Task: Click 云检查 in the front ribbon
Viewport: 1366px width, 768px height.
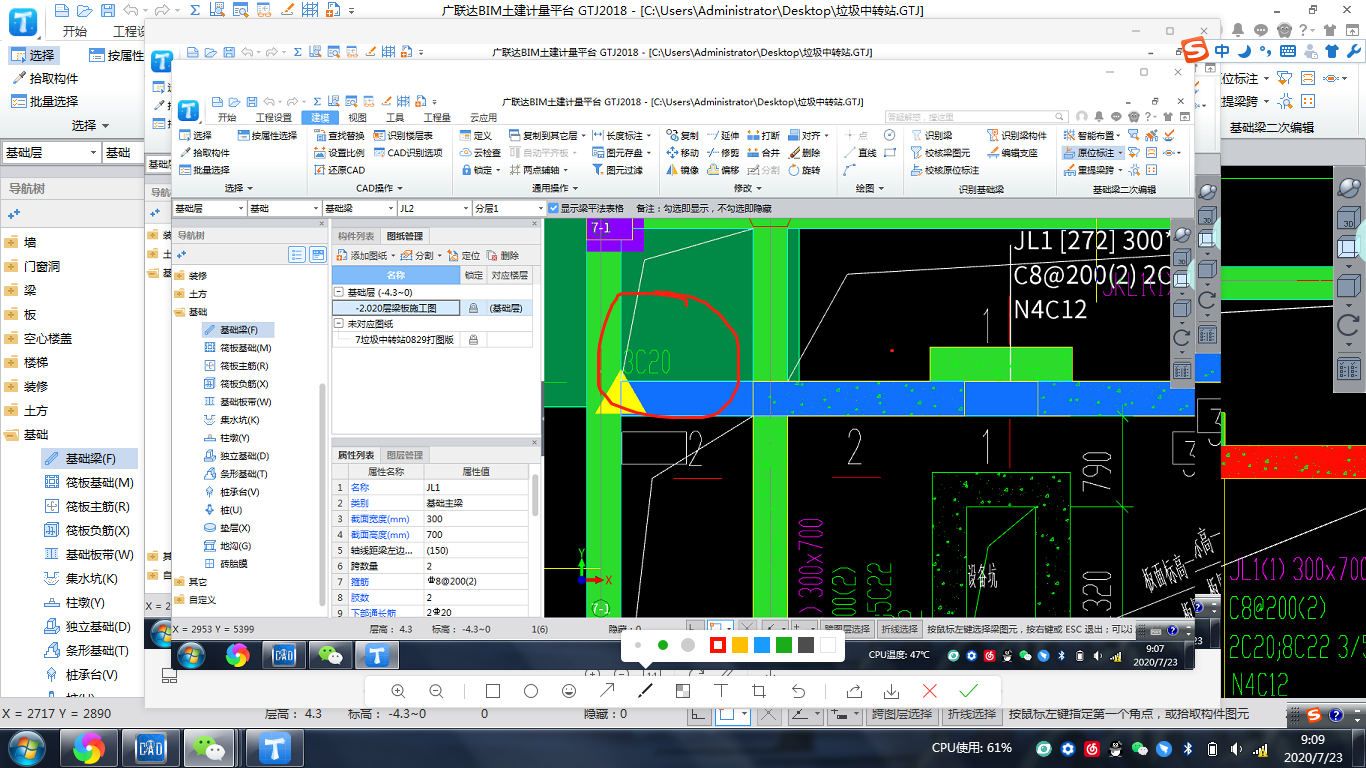Action: 480,153
